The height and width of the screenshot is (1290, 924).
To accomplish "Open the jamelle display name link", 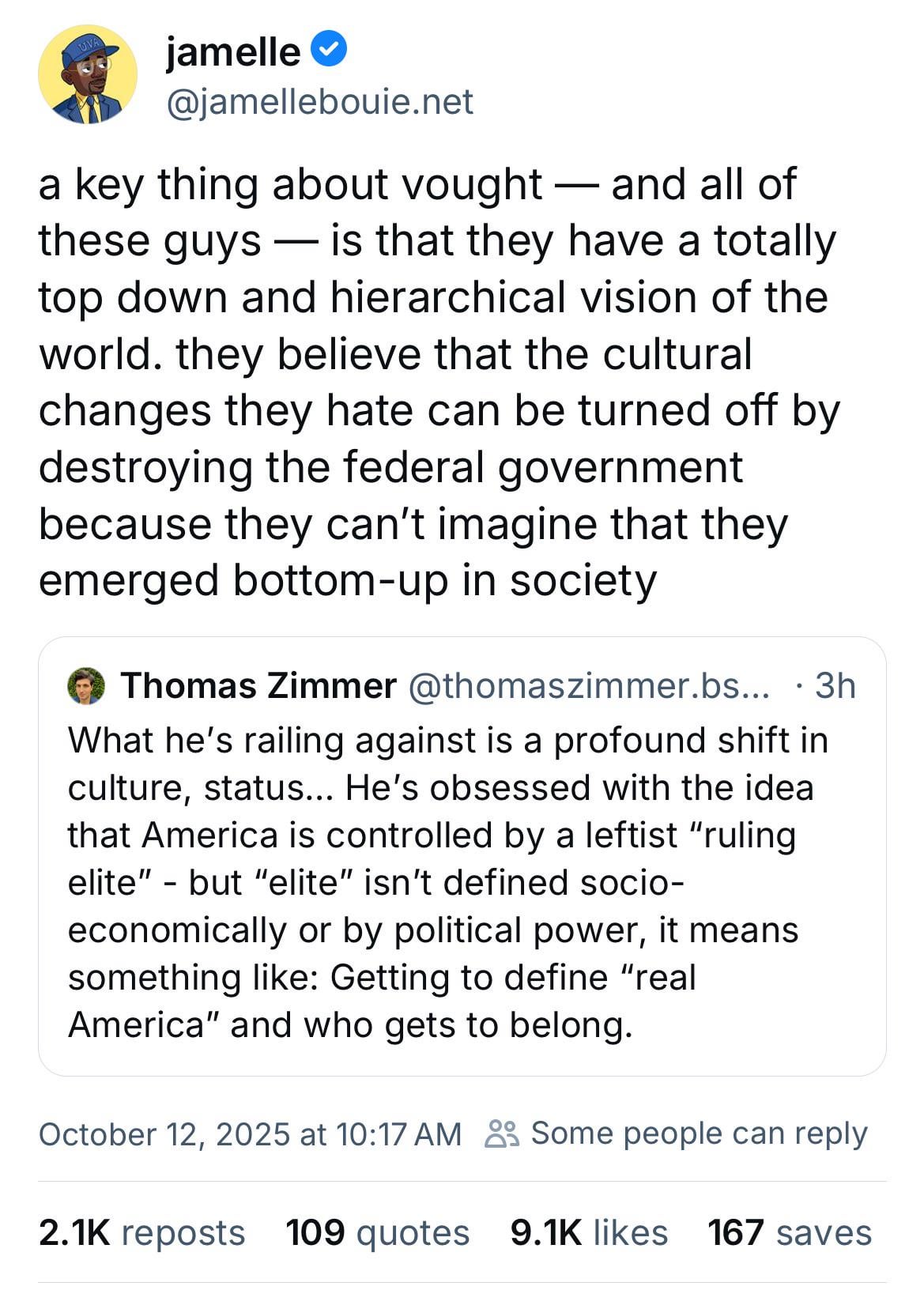I will (x=233, y=52).
